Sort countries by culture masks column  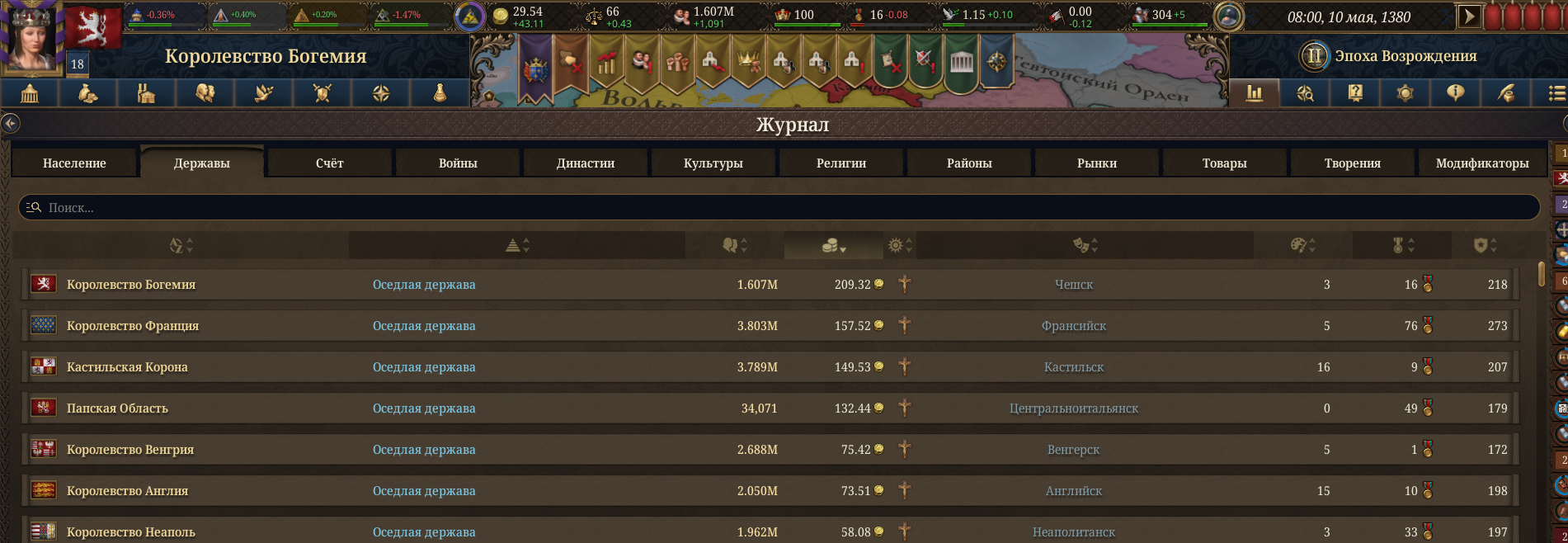(x=1085, y=245)
